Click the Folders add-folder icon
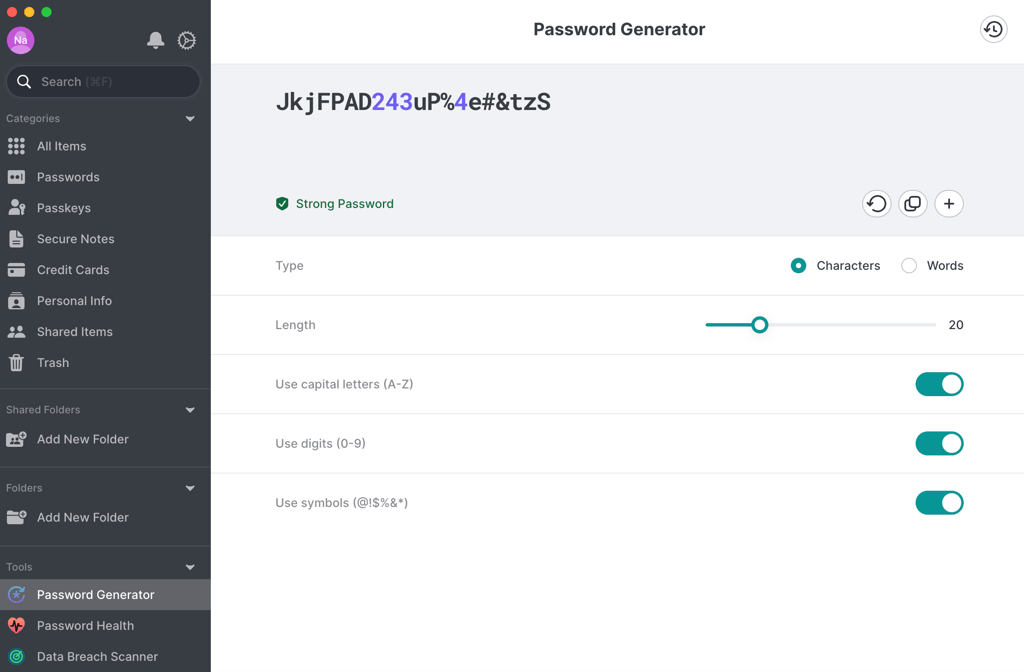Image resolution: width=1024 pixels, height=672 pixels. (x=16, y=517)
